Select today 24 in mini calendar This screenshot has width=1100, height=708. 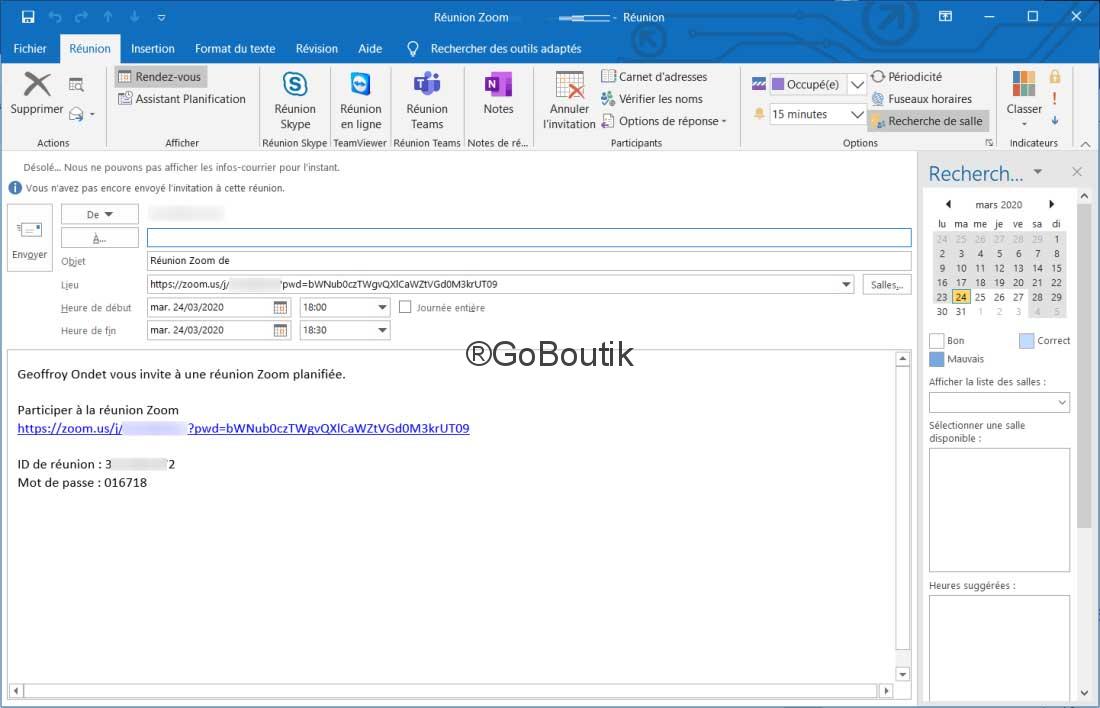pyautogui.click(x=960, y=298)
